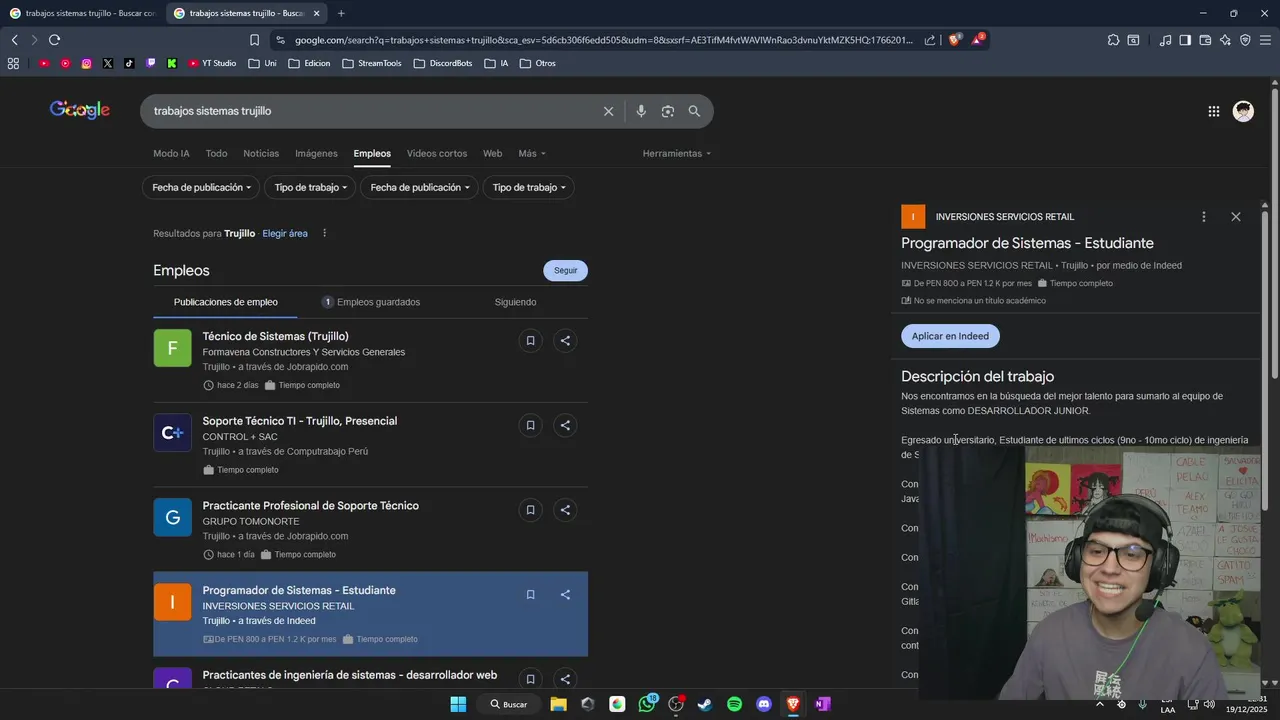1280x720 pixels.
Task: Expand the second Tipo de trabajo filter
Action: point(529,187)
